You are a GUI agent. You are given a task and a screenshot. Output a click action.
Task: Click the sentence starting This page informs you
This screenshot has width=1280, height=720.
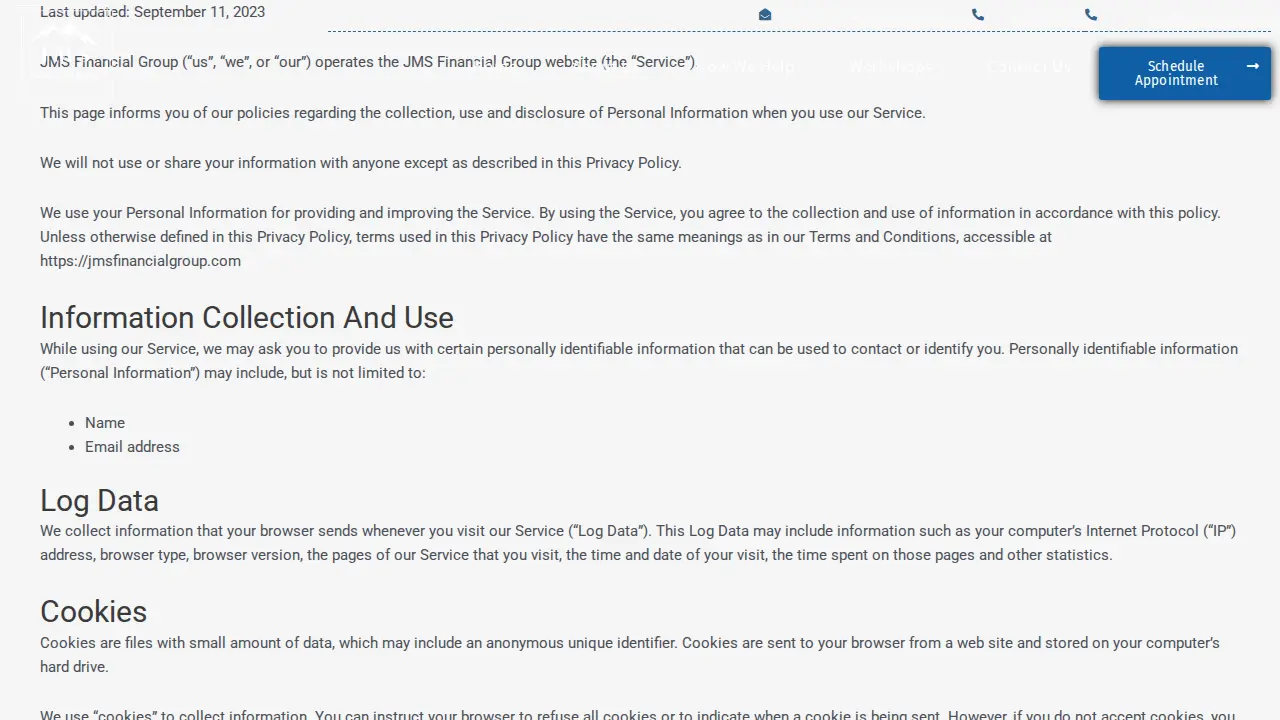point(483,113)
